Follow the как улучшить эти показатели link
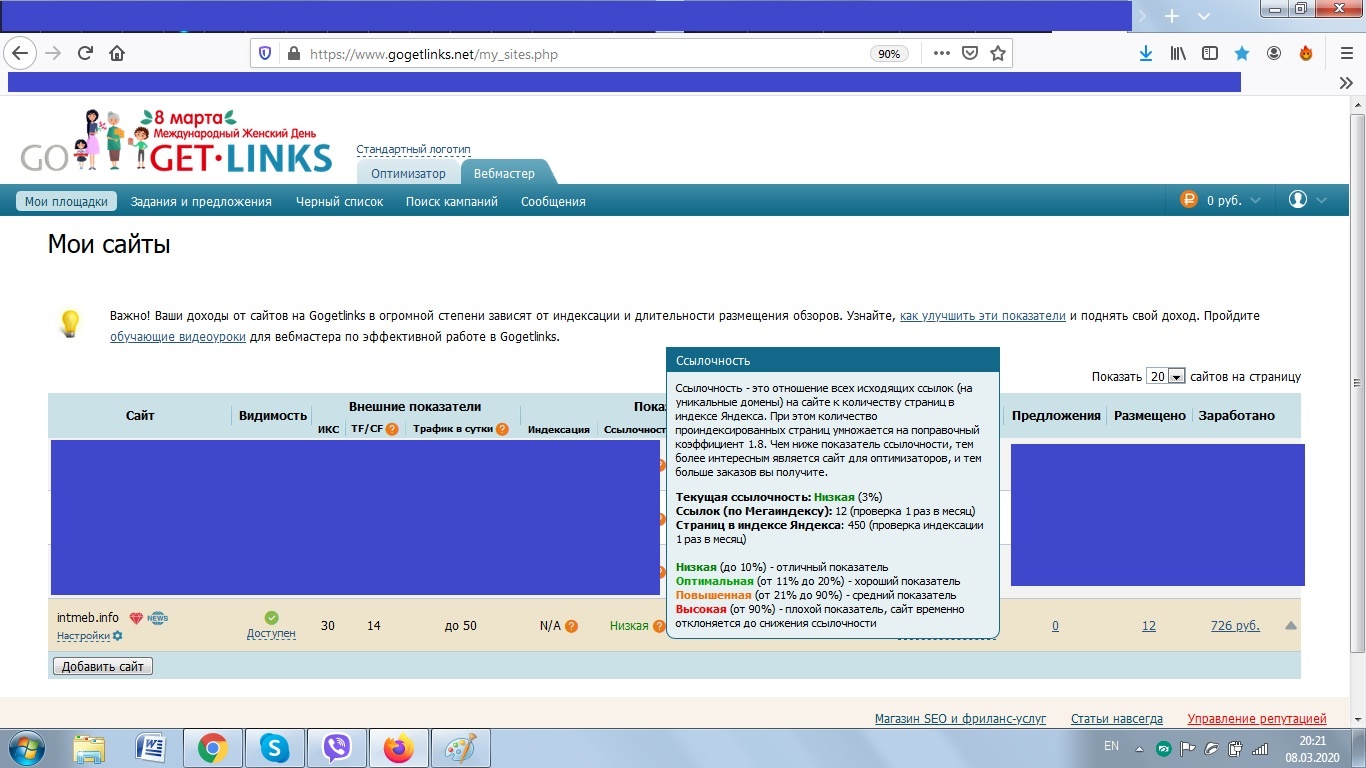 pyautogui.click(x=983, y=316)
